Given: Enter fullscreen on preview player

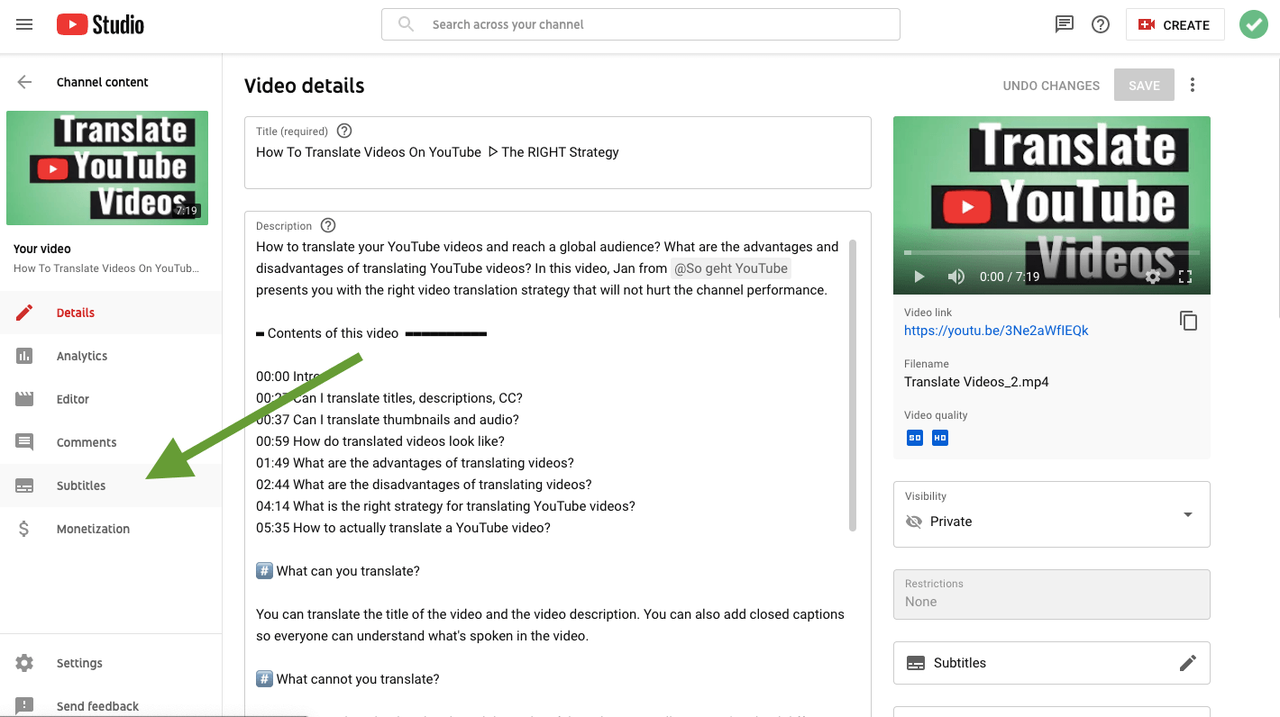Looking at the screenshot, I should [x=1186, y=277].
